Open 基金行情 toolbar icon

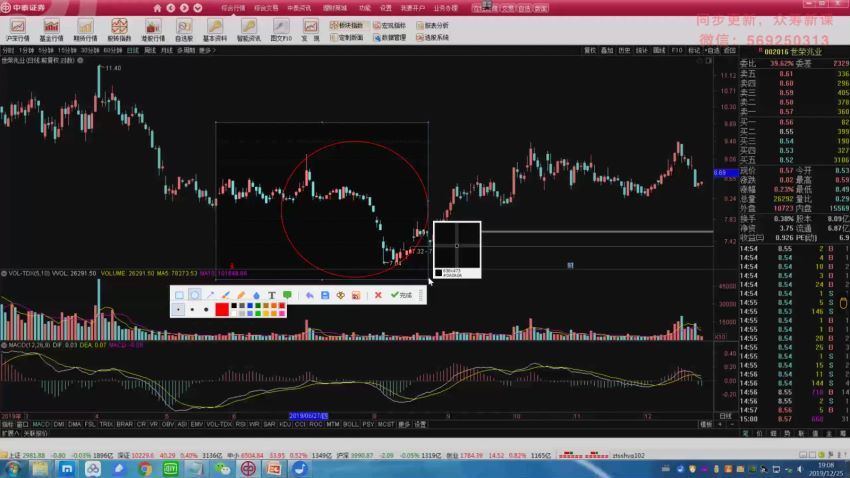[x=51, y=30]
